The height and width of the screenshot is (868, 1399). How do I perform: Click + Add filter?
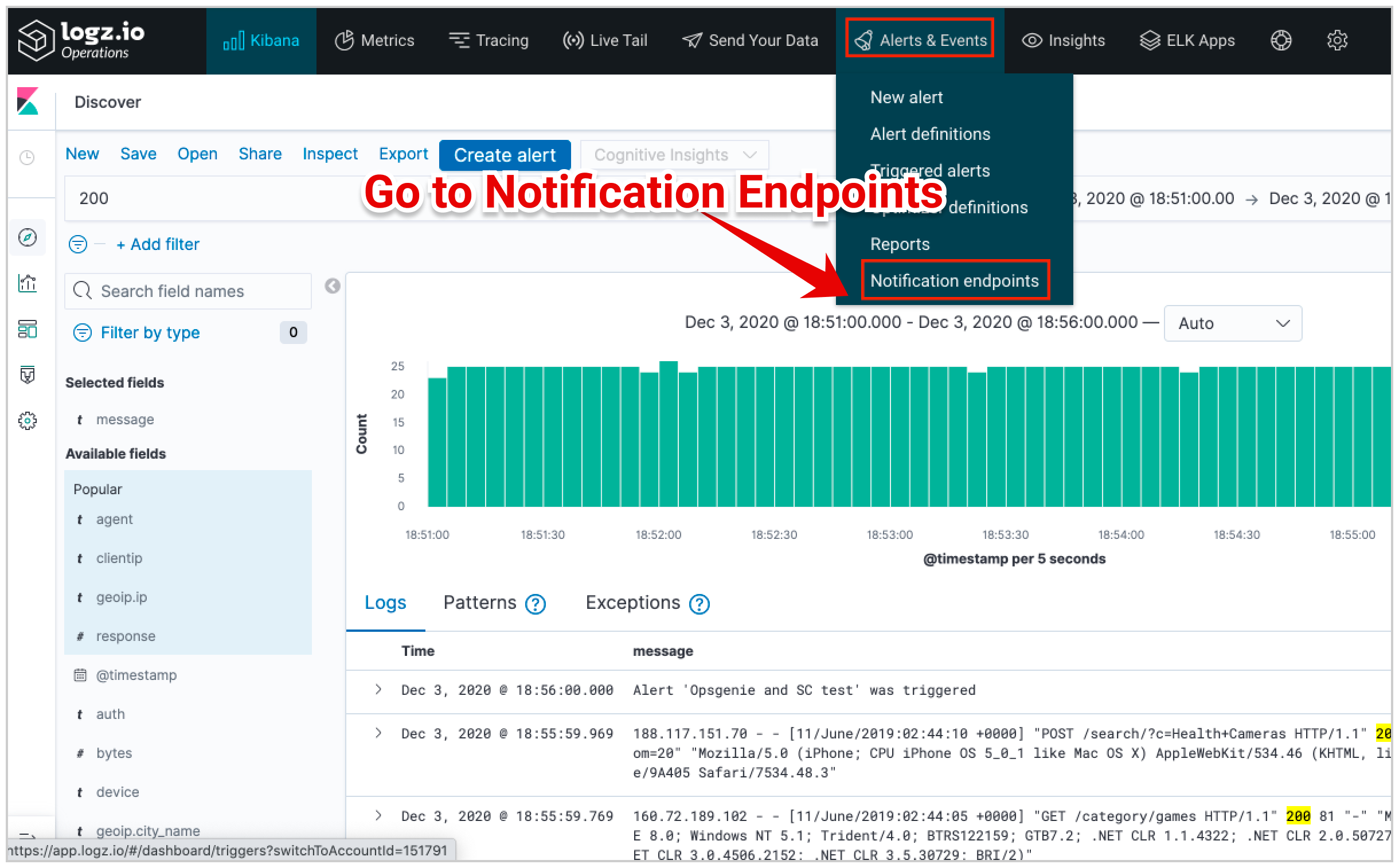[x=158, y=244]
